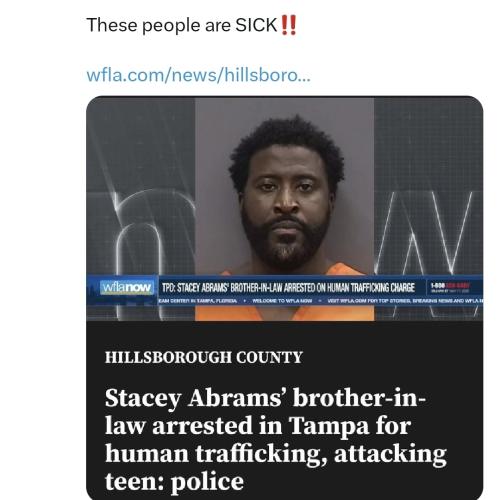The width and height of the screenshot is (500, 500).
Task: Click the 'These people are SICK' post text
Action: 191,25
